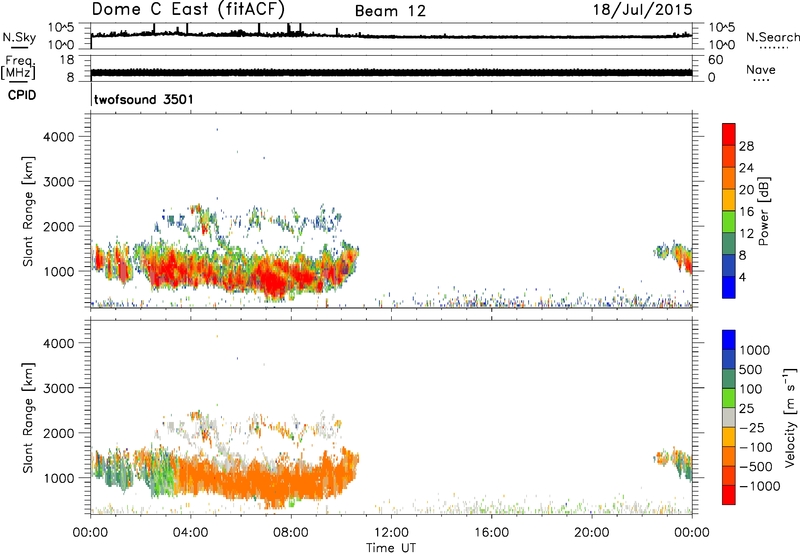The height and width of the screenshot is (554, 800).
Task: Click the bright blue bottom segment of Power colorbar
Action: point(729,287)
